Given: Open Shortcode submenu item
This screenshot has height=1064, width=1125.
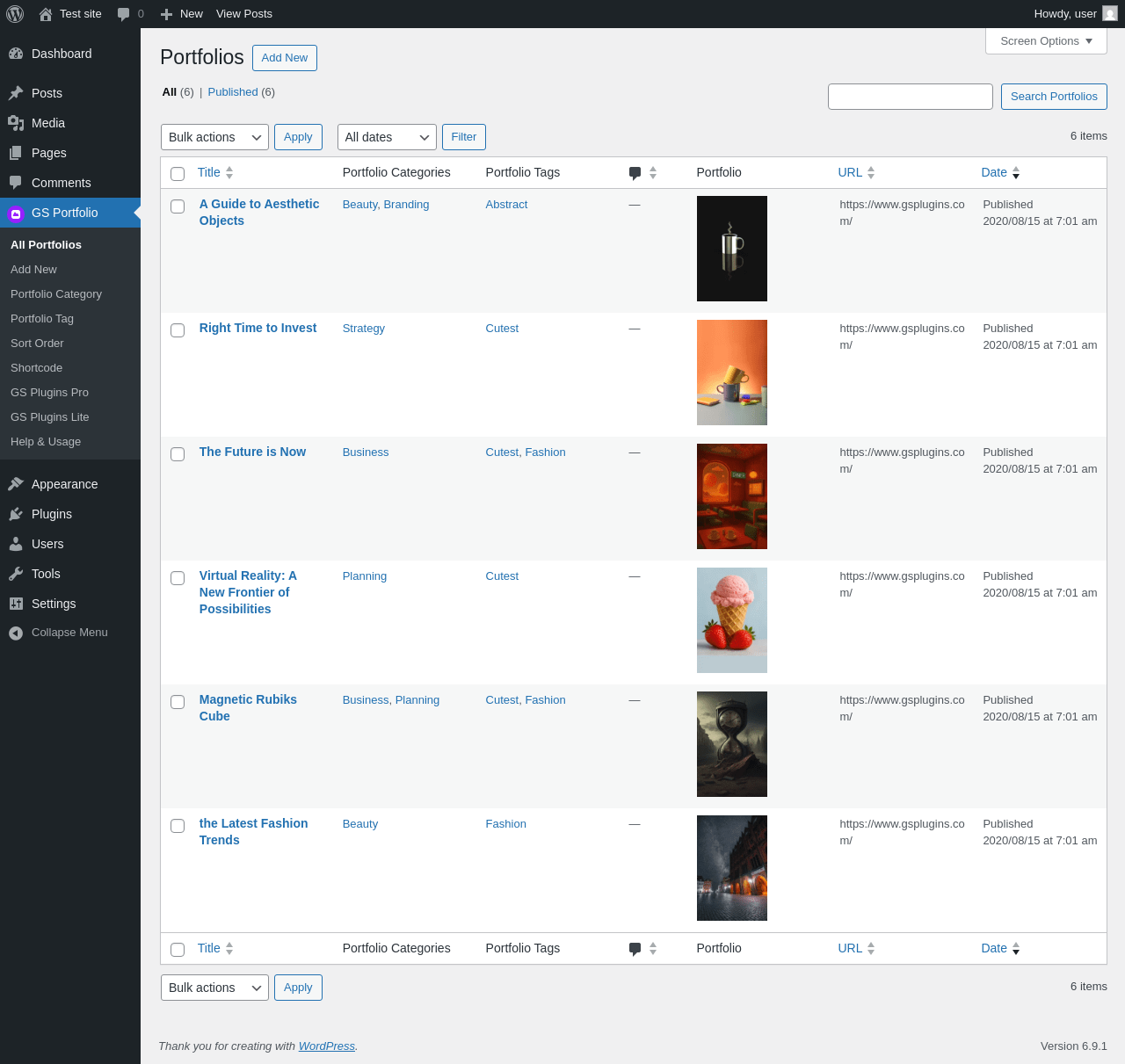Looking at the screenshot, I should click(36, 368).
